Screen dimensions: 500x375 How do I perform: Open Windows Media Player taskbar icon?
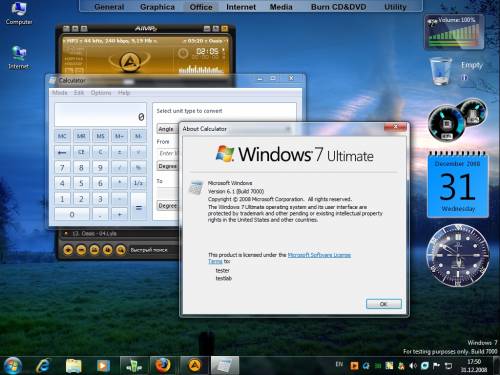click(103, 366)
